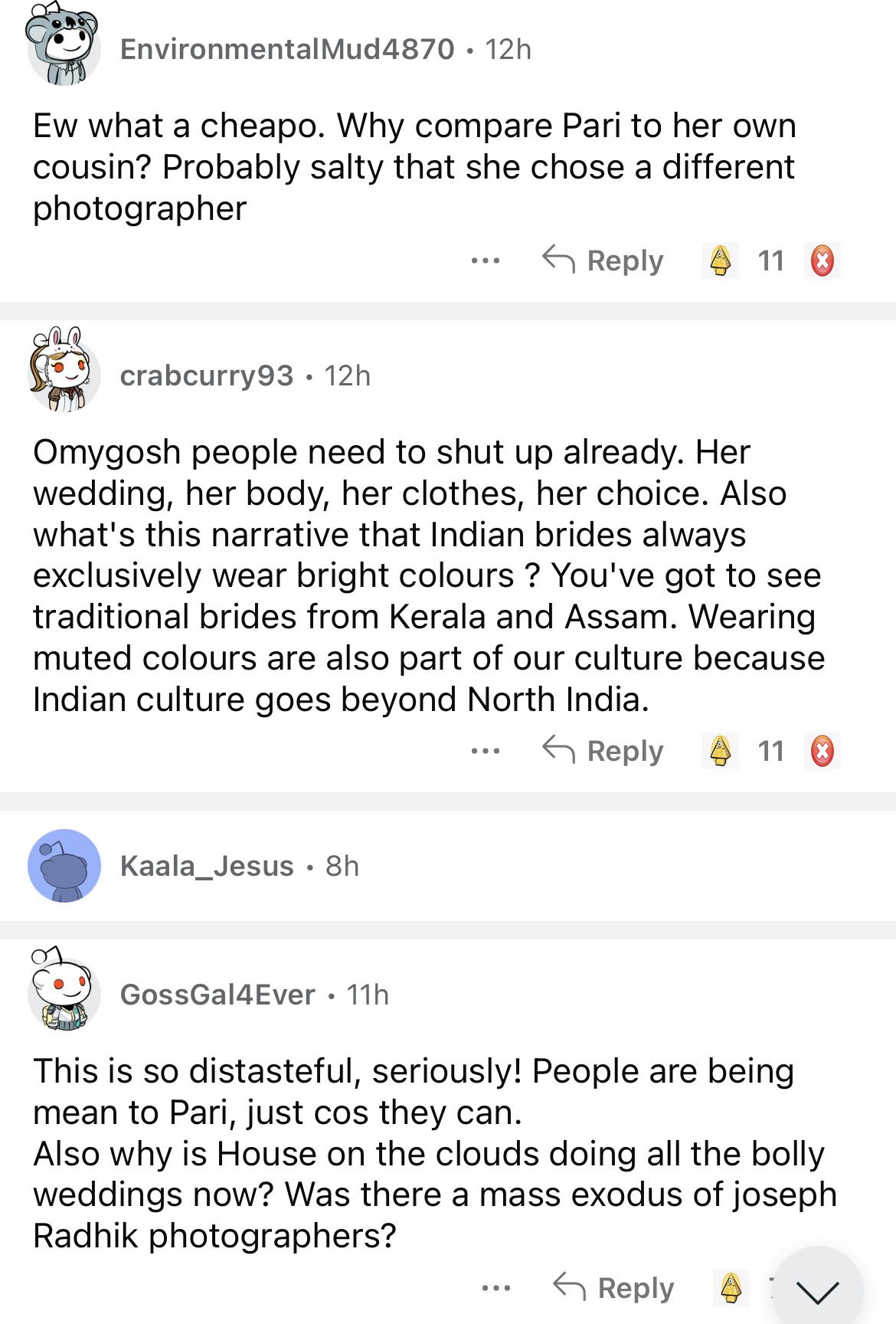This screenshot has width=896, height=1324.
Task: Expand Kaala_Jesus's collapsed comment
Action: point(459,866)
